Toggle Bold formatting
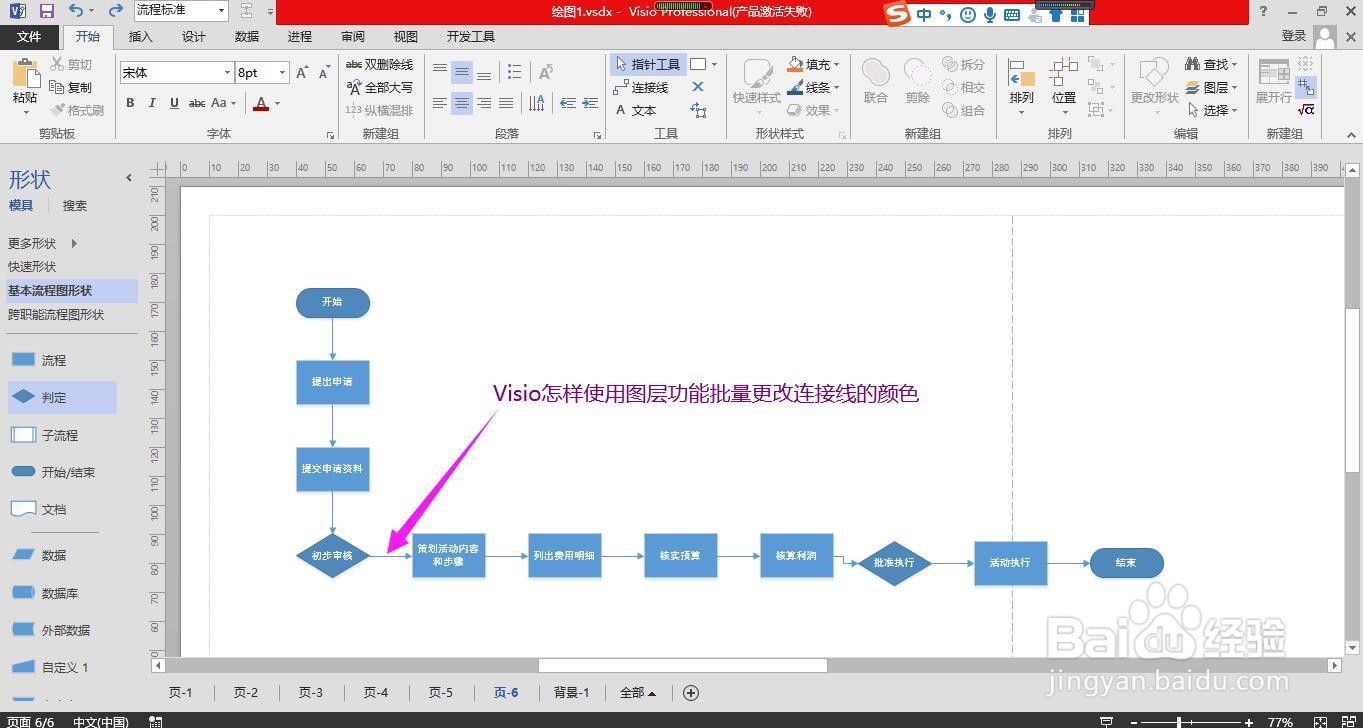Image resolution: width=1363 pixels, height=728 pixels. (x=130, y=103)
